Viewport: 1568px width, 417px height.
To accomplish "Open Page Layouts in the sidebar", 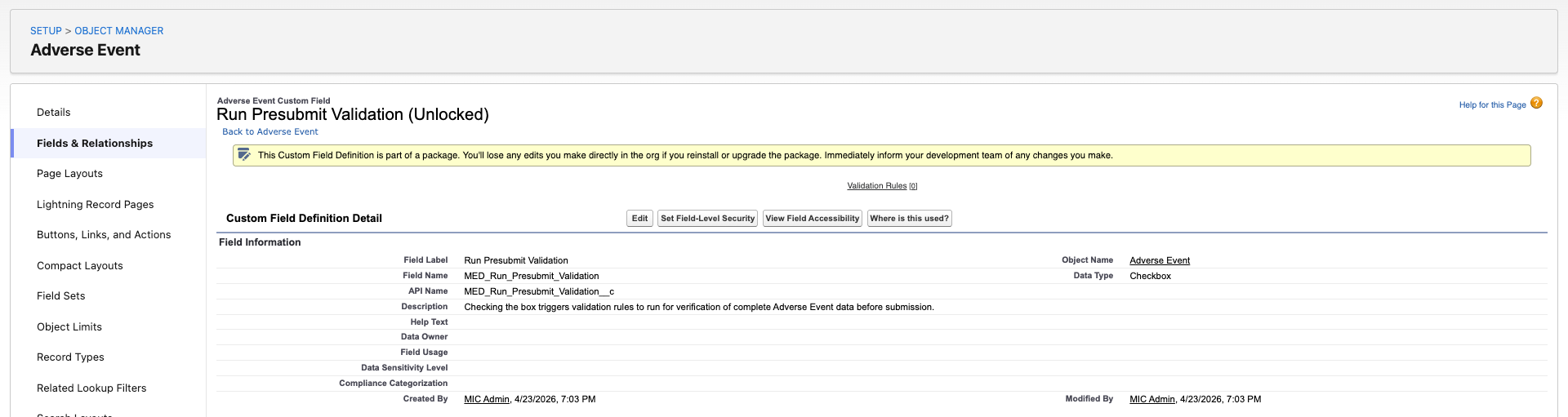I will (x=69, y=174).
